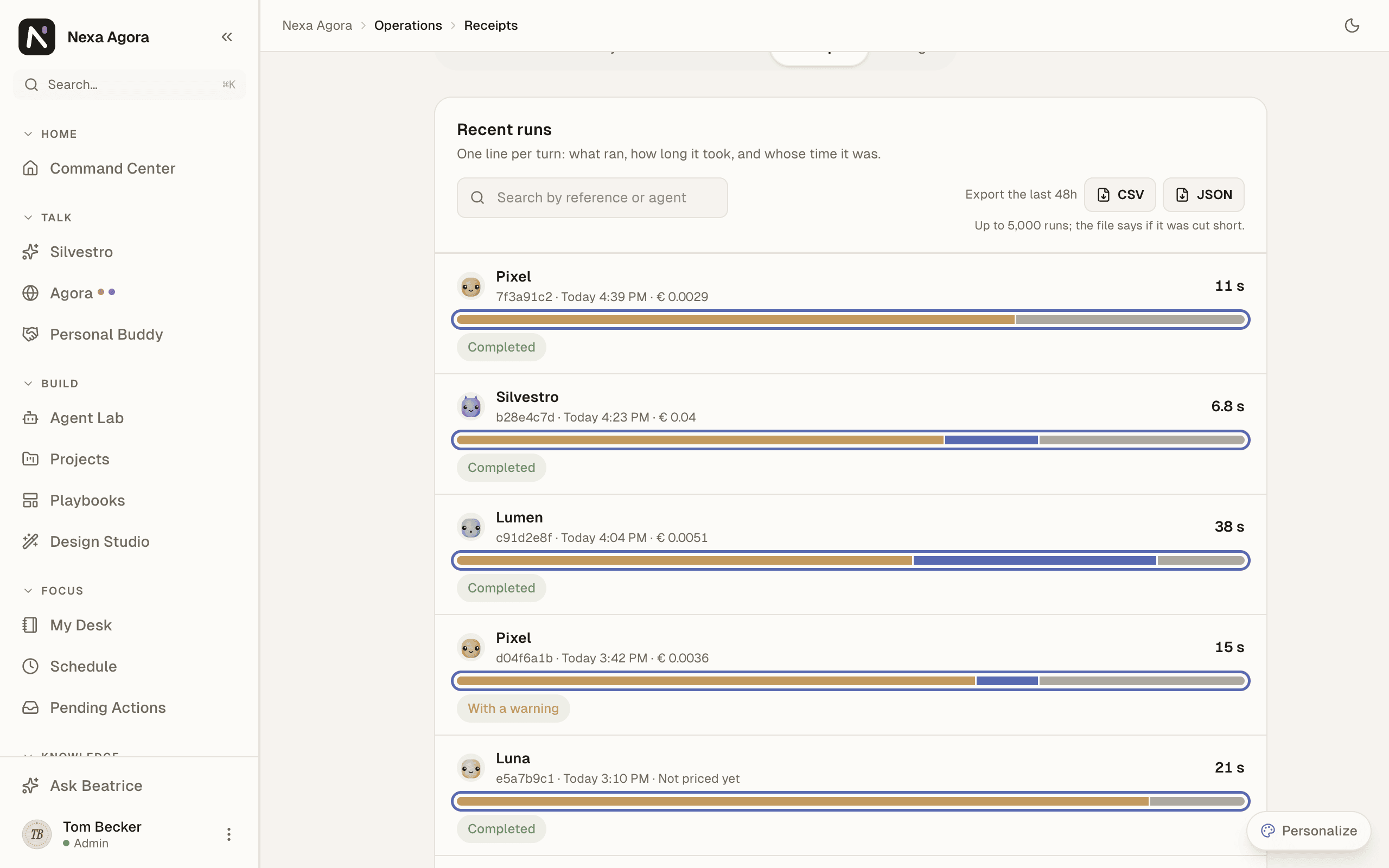Click the Nexa Agora logo icon
This screenshot has width=1389, height=868.
(x=37, y=37)
